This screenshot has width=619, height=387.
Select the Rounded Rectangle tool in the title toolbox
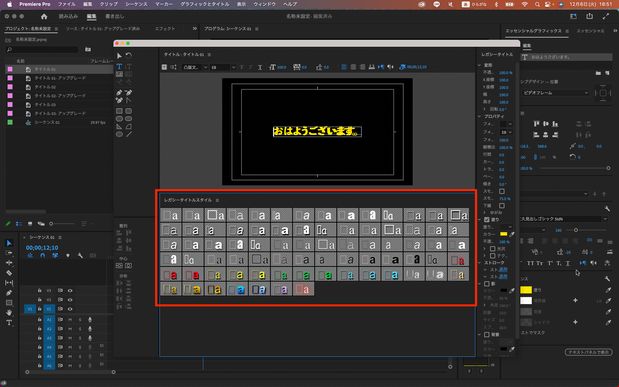(129, 111)
